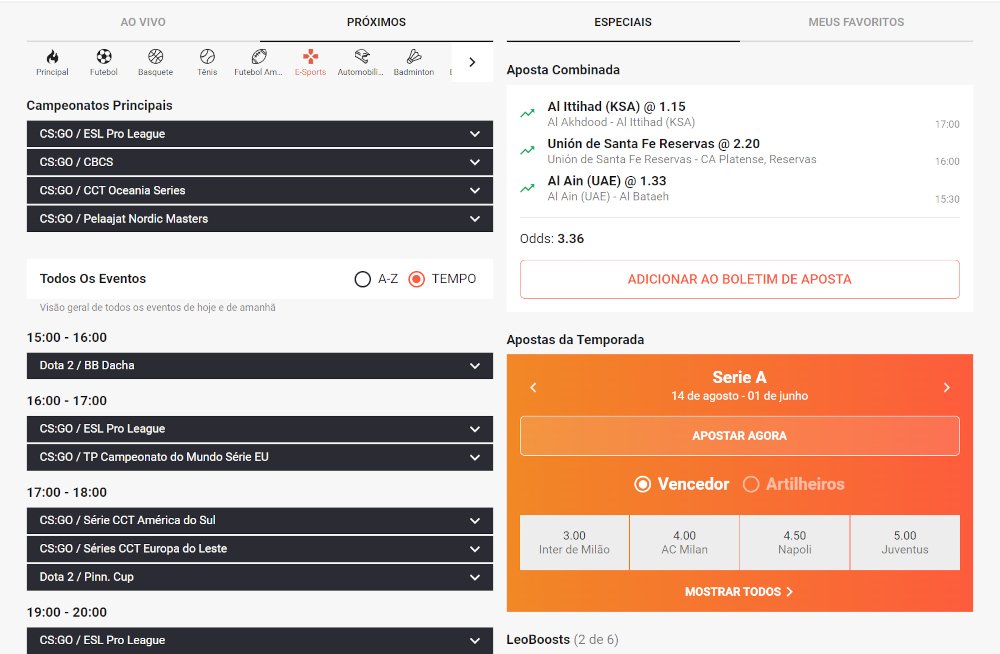Choose the Futebol soccer ball icon
Image resolution: width=1000 pixels, height=654 pixels.
coord(104,57)
